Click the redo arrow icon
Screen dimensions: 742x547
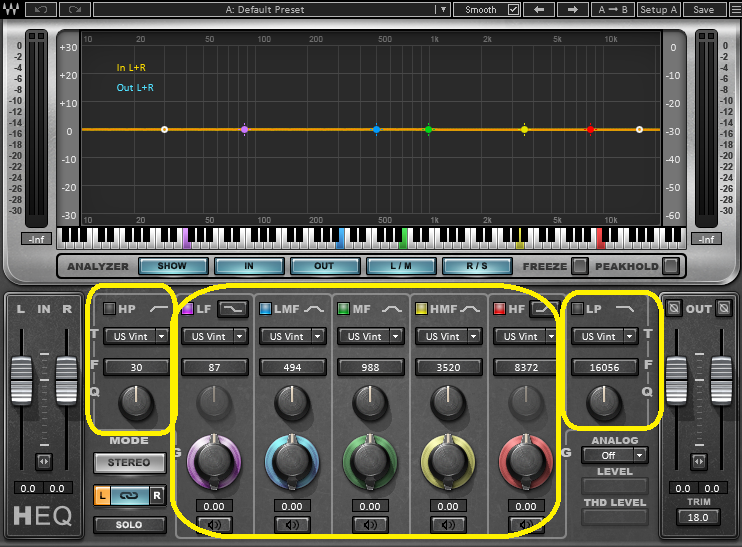tap(73, 9)
